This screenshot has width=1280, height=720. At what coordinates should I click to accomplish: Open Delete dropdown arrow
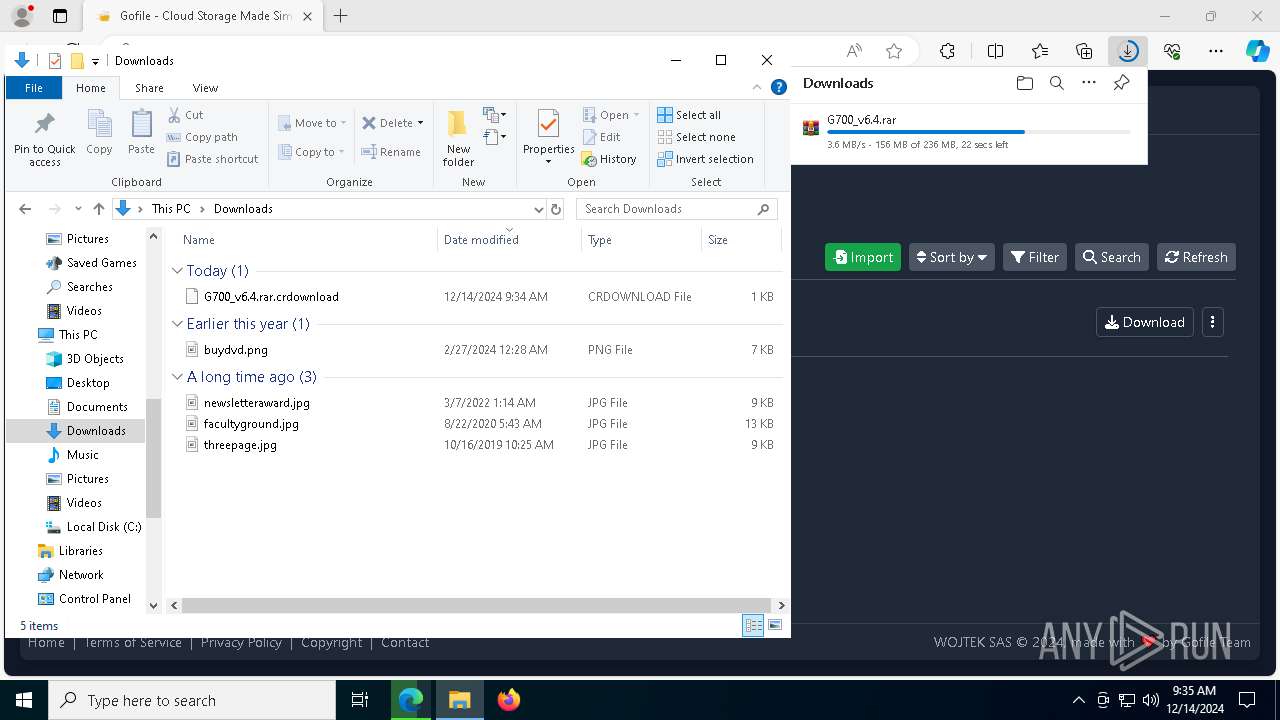420,123
